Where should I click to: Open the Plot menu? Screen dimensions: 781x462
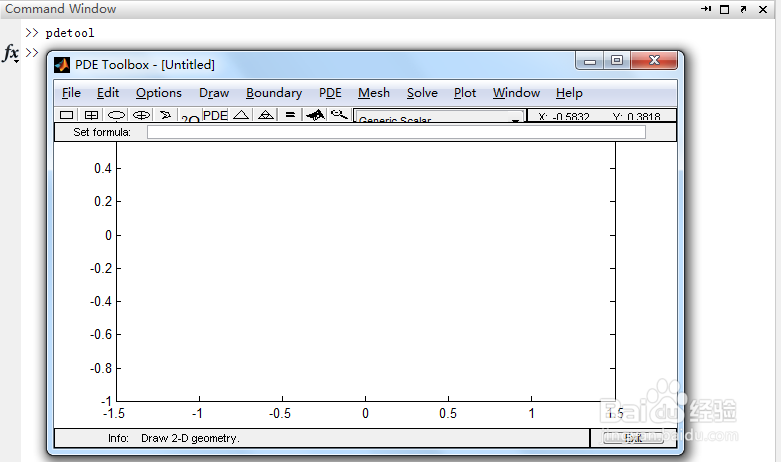pos(465,93)
